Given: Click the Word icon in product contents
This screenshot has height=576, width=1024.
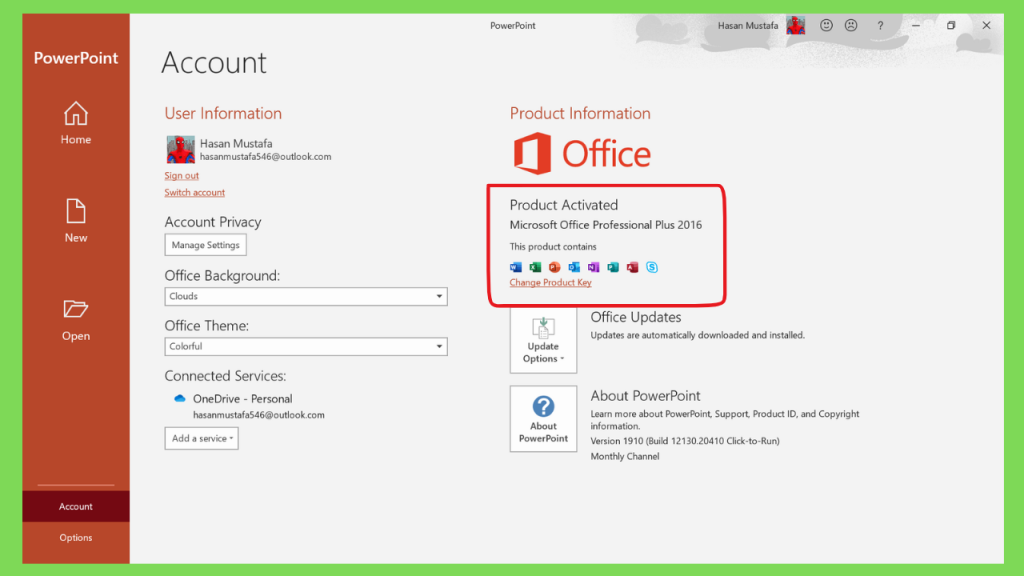Looking at the screenshot, I should click(516, 267).
